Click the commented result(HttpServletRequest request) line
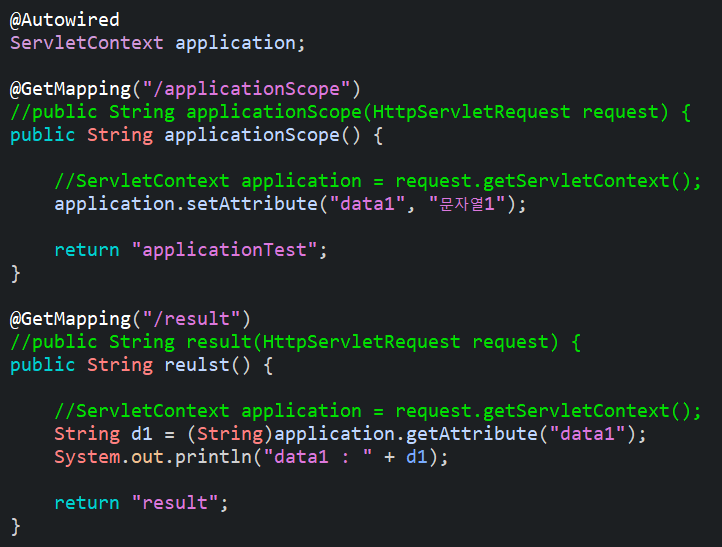This screenshot has width=722, height=547. [x=295, y=342]
